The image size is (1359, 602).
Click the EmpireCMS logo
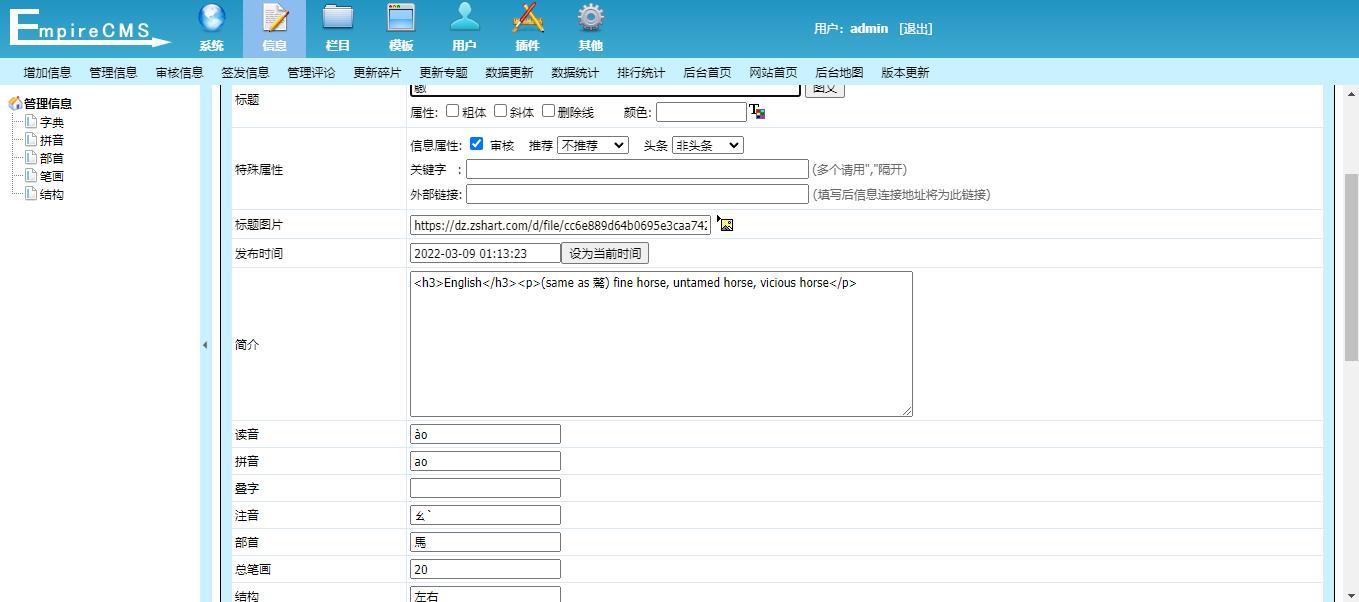[90, 28]
